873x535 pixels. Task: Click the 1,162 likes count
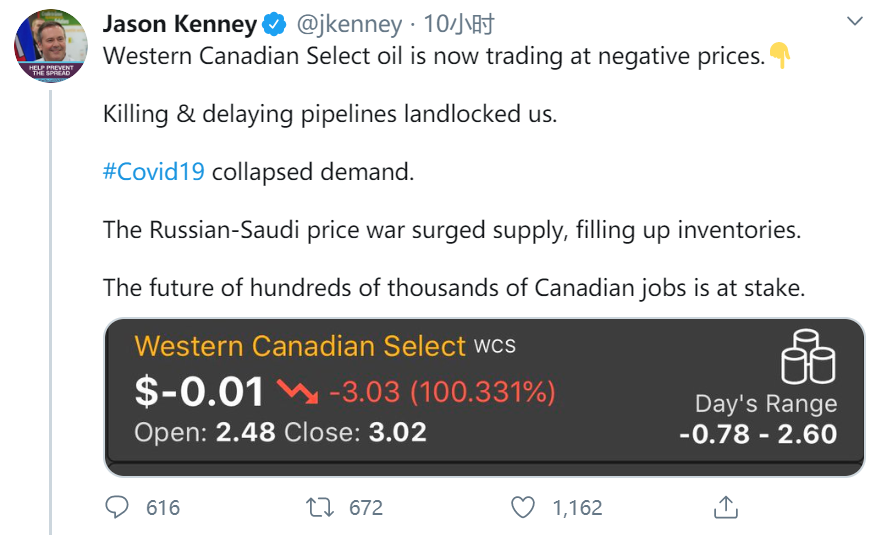pyautogui.click(x=577, y=508)
